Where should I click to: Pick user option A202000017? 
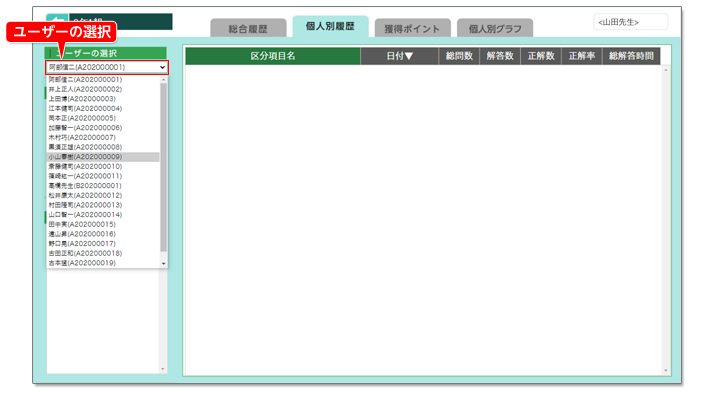coord(103,244)
